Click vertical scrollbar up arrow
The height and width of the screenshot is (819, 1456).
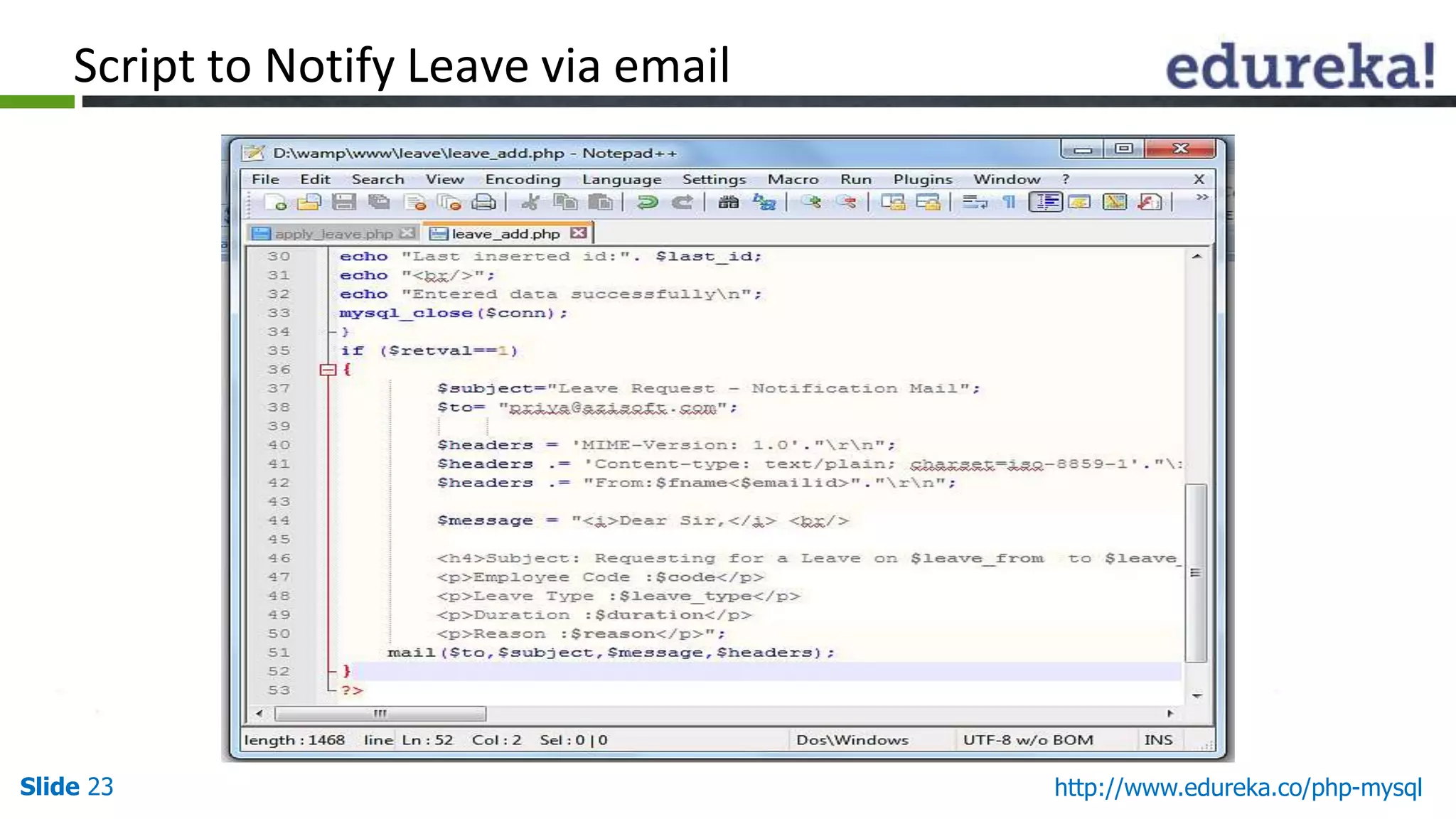pos(1197,257)
